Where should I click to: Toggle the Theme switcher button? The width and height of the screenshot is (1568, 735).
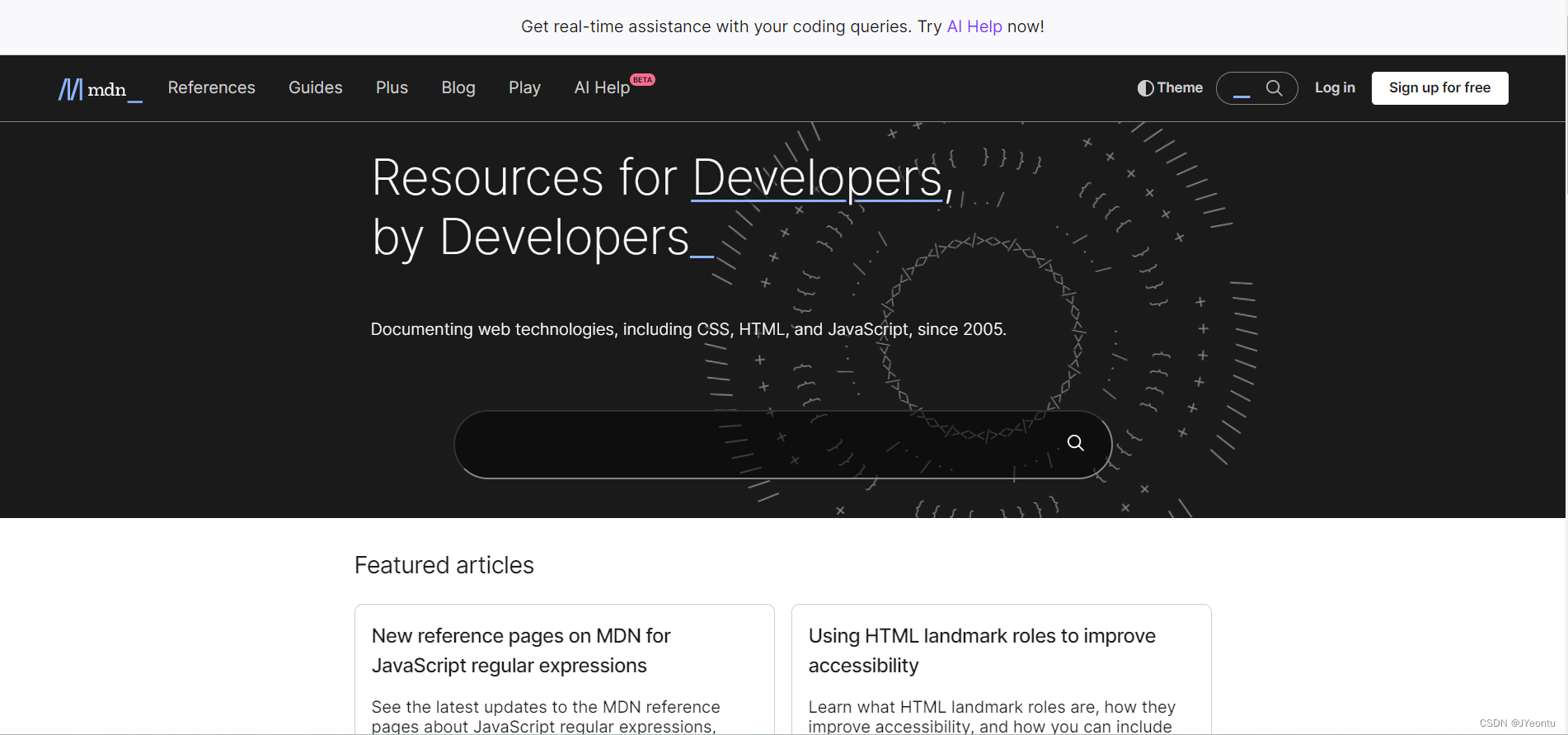pos(1170,88)
